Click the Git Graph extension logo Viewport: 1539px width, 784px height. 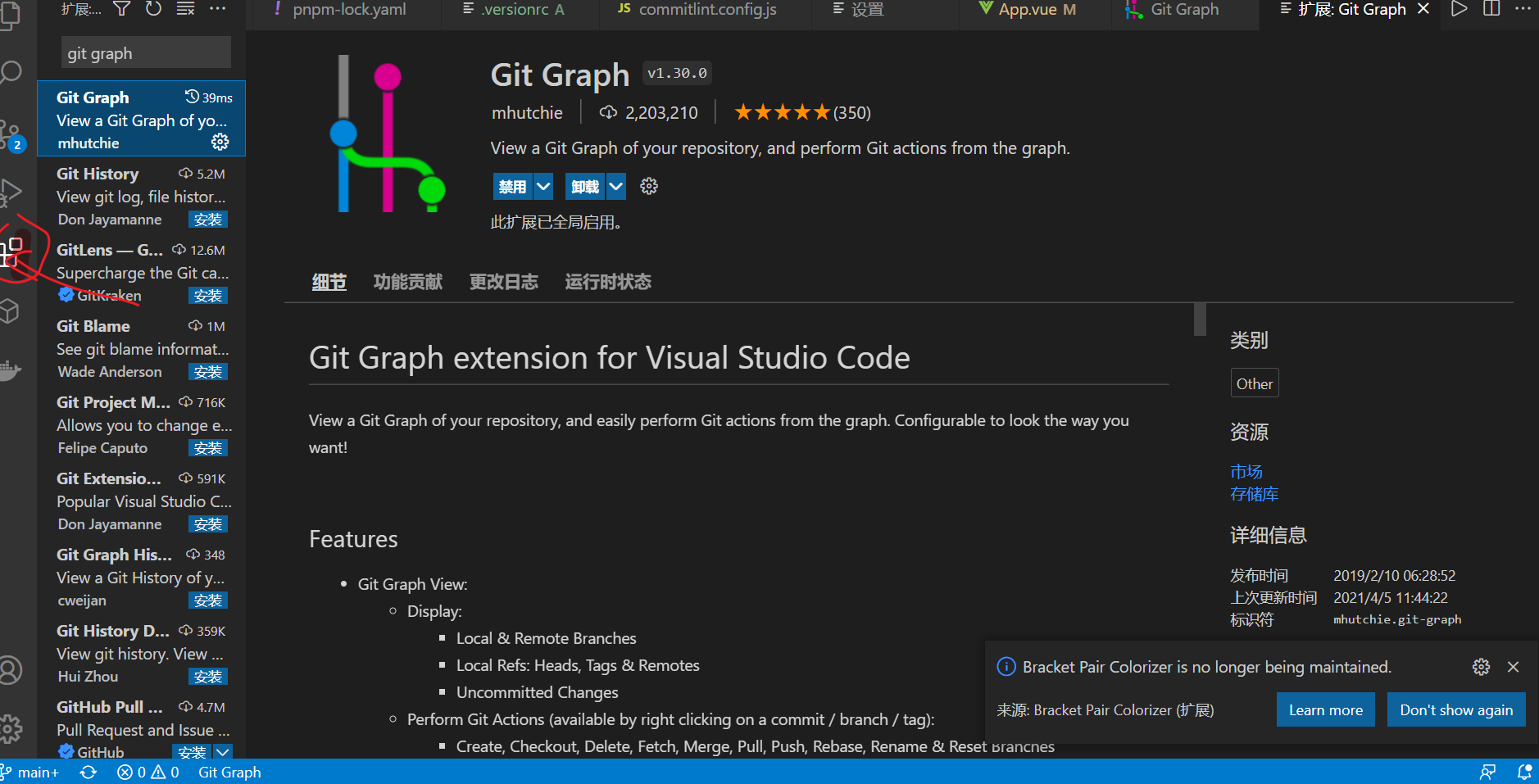tap(387, 135)
